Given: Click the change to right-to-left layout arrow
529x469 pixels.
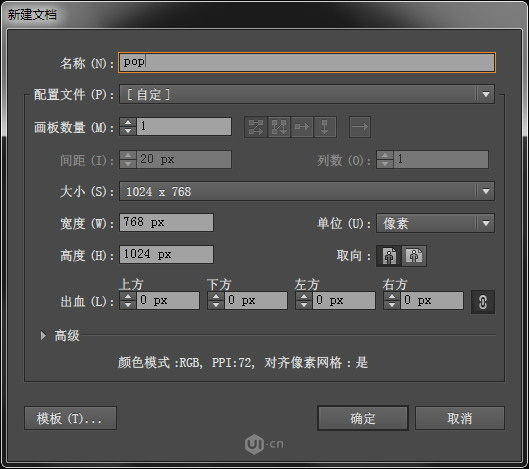Looking at the screenshot, I should tap(360, 127).
